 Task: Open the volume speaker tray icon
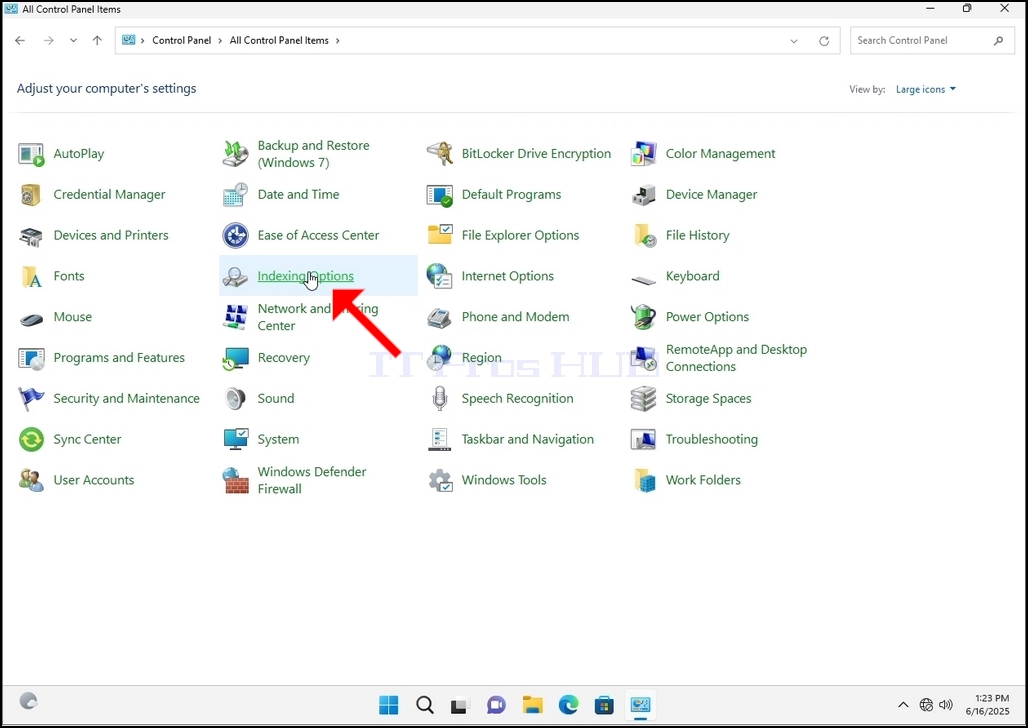(x=945, y=705)
